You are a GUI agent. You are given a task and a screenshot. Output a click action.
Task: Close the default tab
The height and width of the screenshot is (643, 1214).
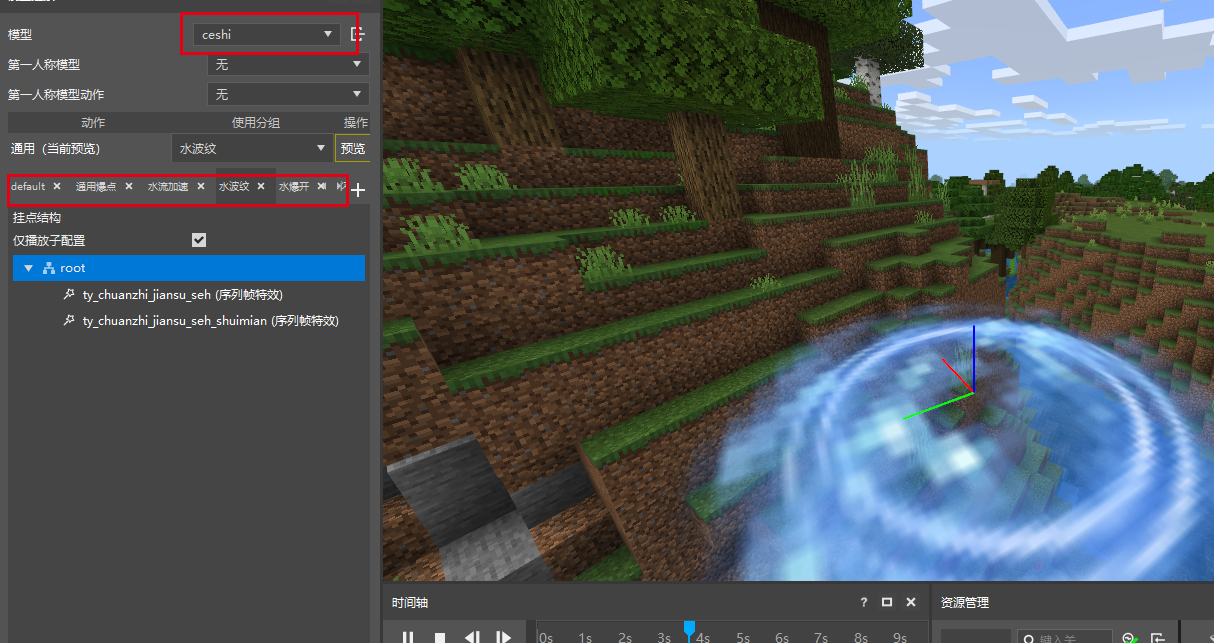coord(57,186)
